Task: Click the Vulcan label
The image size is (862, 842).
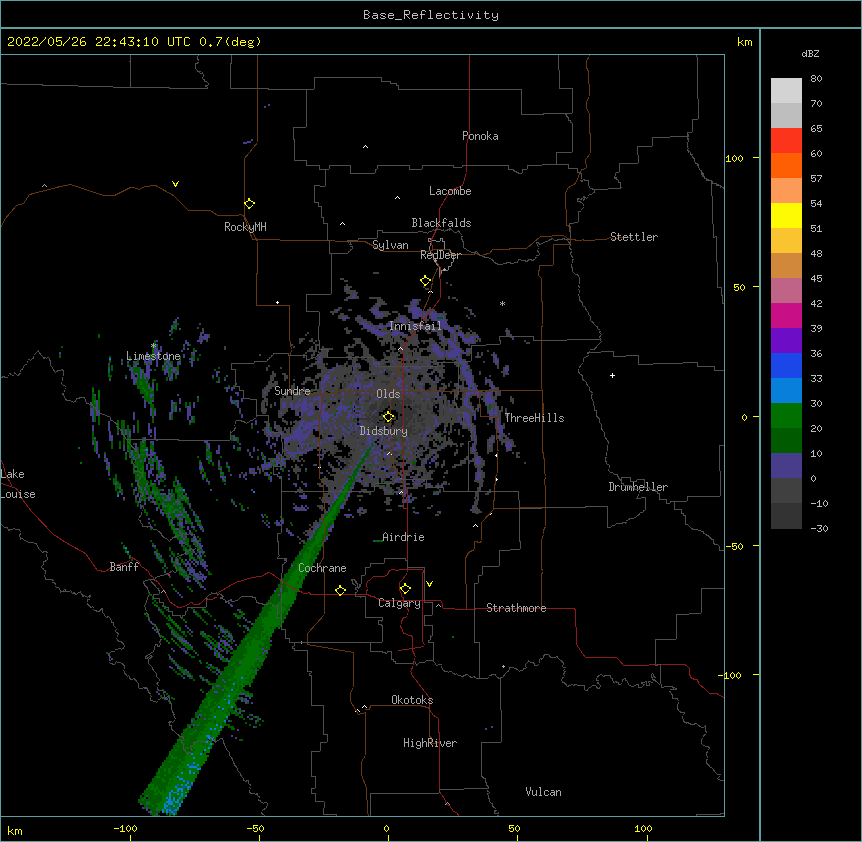Action: (543, 792)
